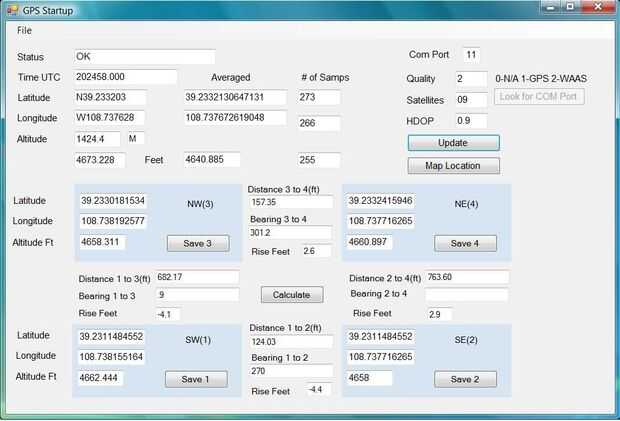This screenshot has height=421, width=620.
Task: Click SW(1) latitude field 39.2311484552
Action: (112, 337)
